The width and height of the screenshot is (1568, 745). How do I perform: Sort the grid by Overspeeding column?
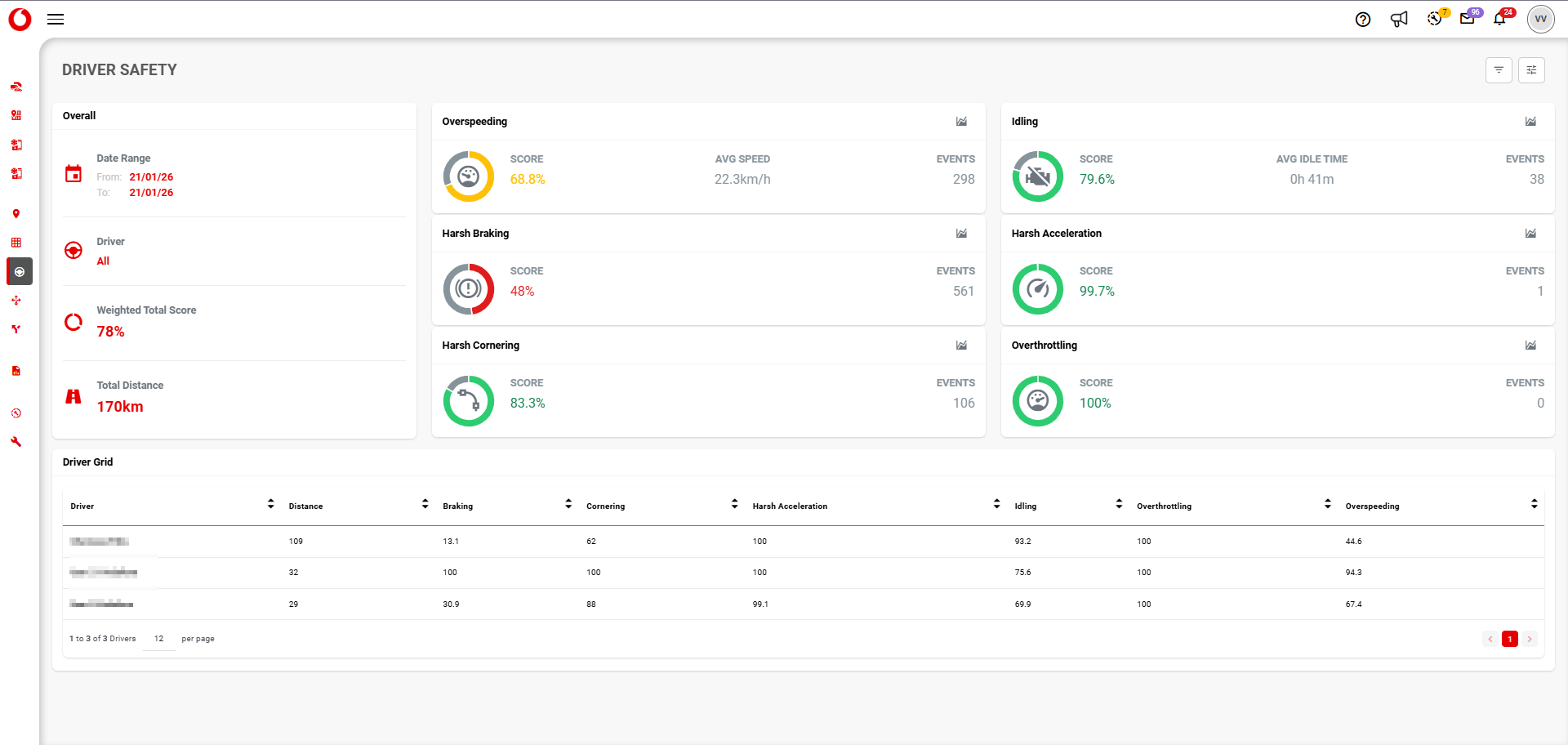pyautogui.click(x=1534, y=505)
